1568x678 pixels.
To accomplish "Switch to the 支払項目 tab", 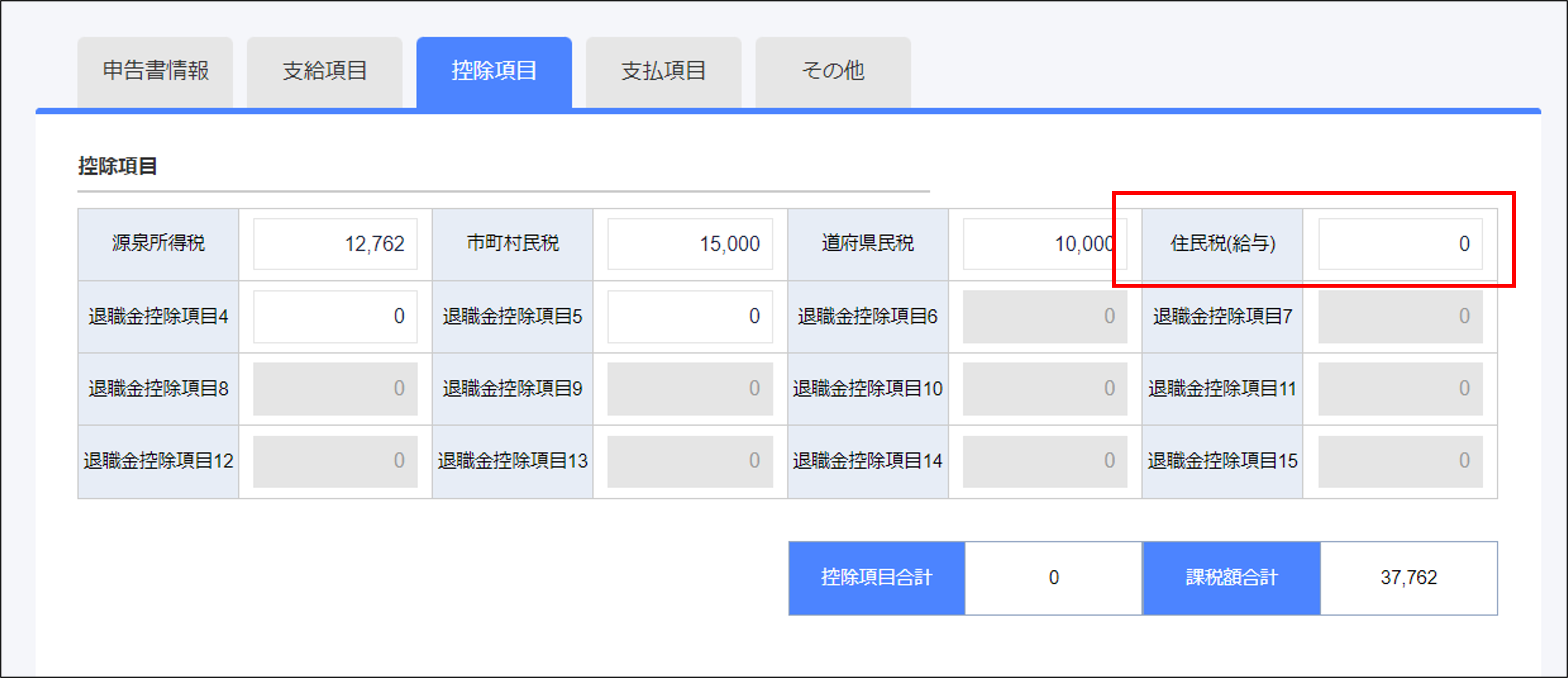I will pos(664,71).
